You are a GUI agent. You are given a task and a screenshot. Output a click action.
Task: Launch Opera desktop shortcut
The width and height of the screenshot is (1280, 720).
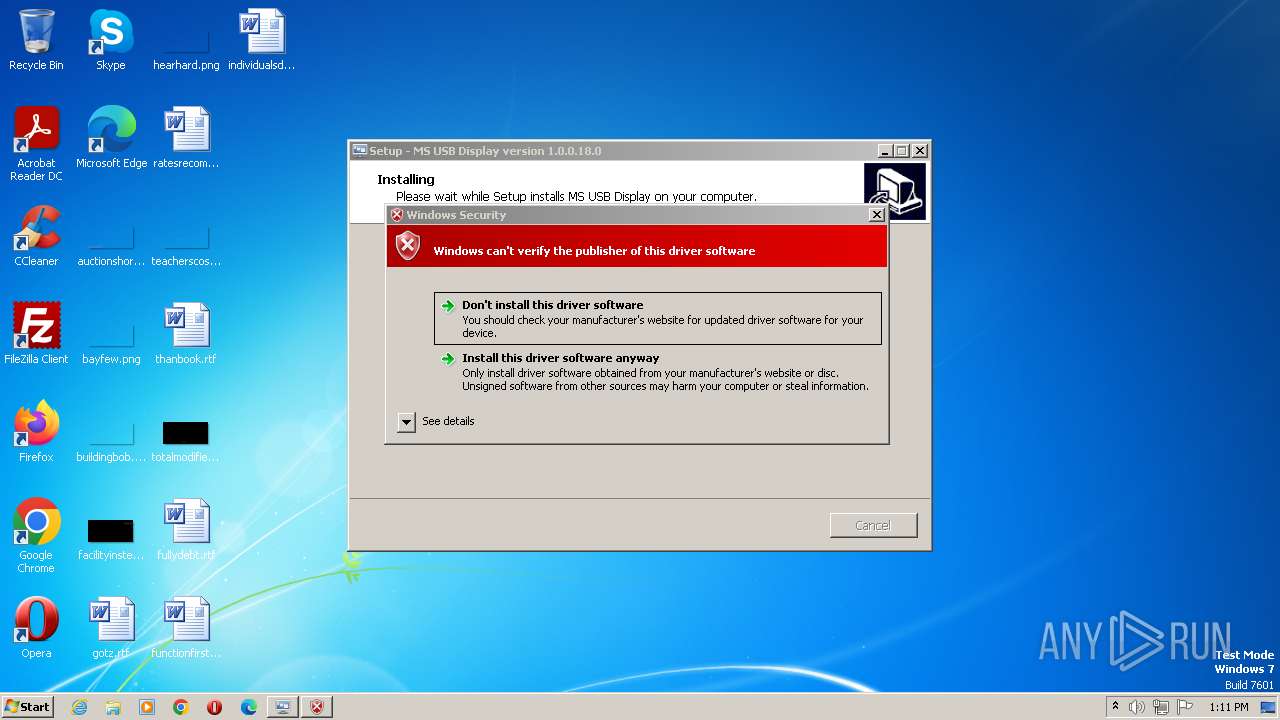tap(36, 628)
